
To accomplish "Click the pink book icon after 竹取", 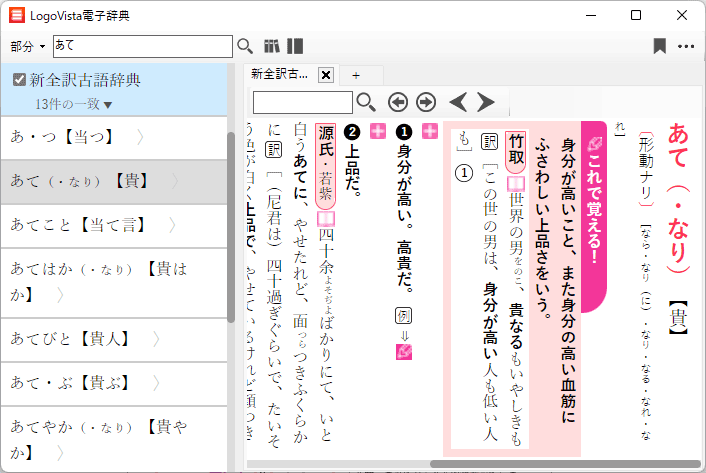I will click(x=516, y=184).
